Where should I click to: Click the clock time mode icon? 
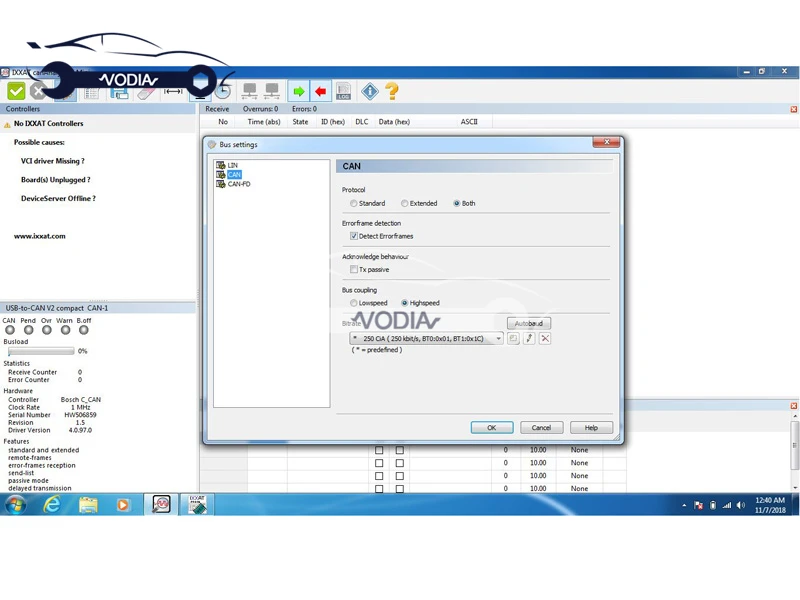point(222,91)
